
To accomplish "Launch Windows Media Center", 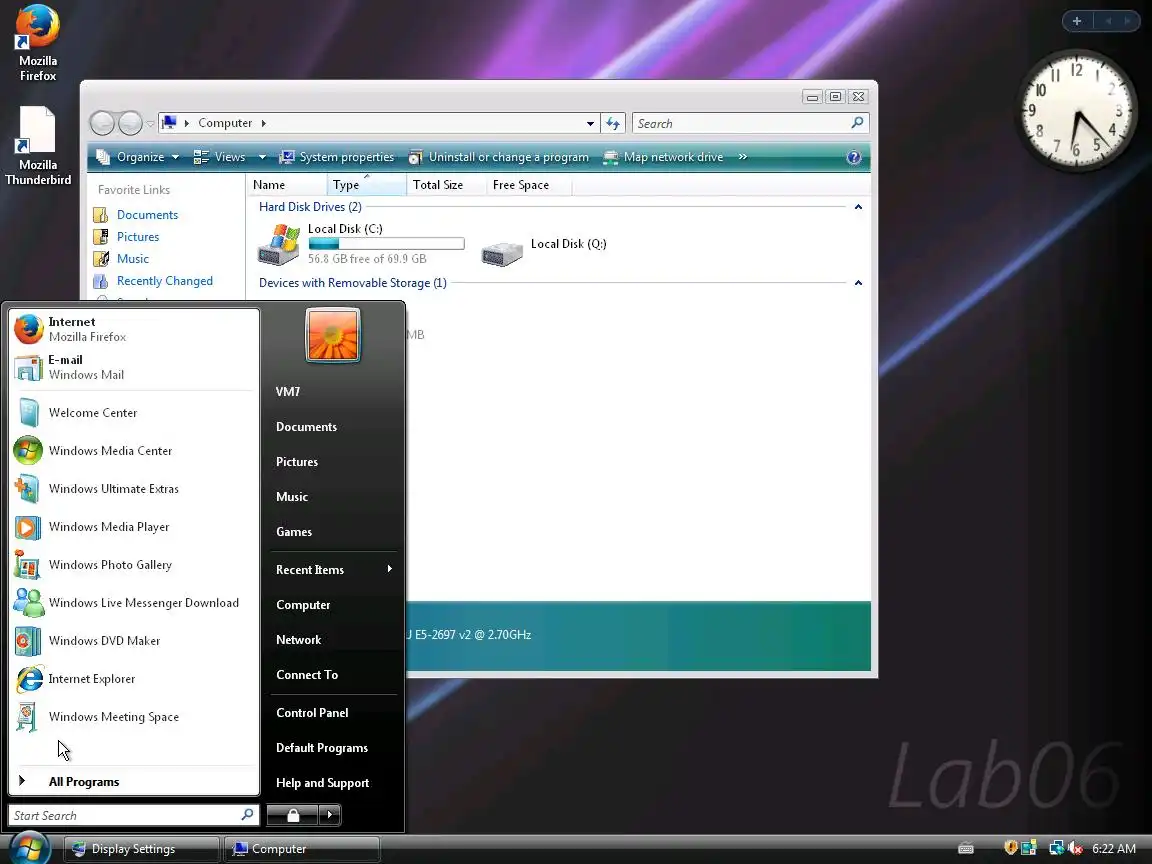I will [x=134, y=450].
